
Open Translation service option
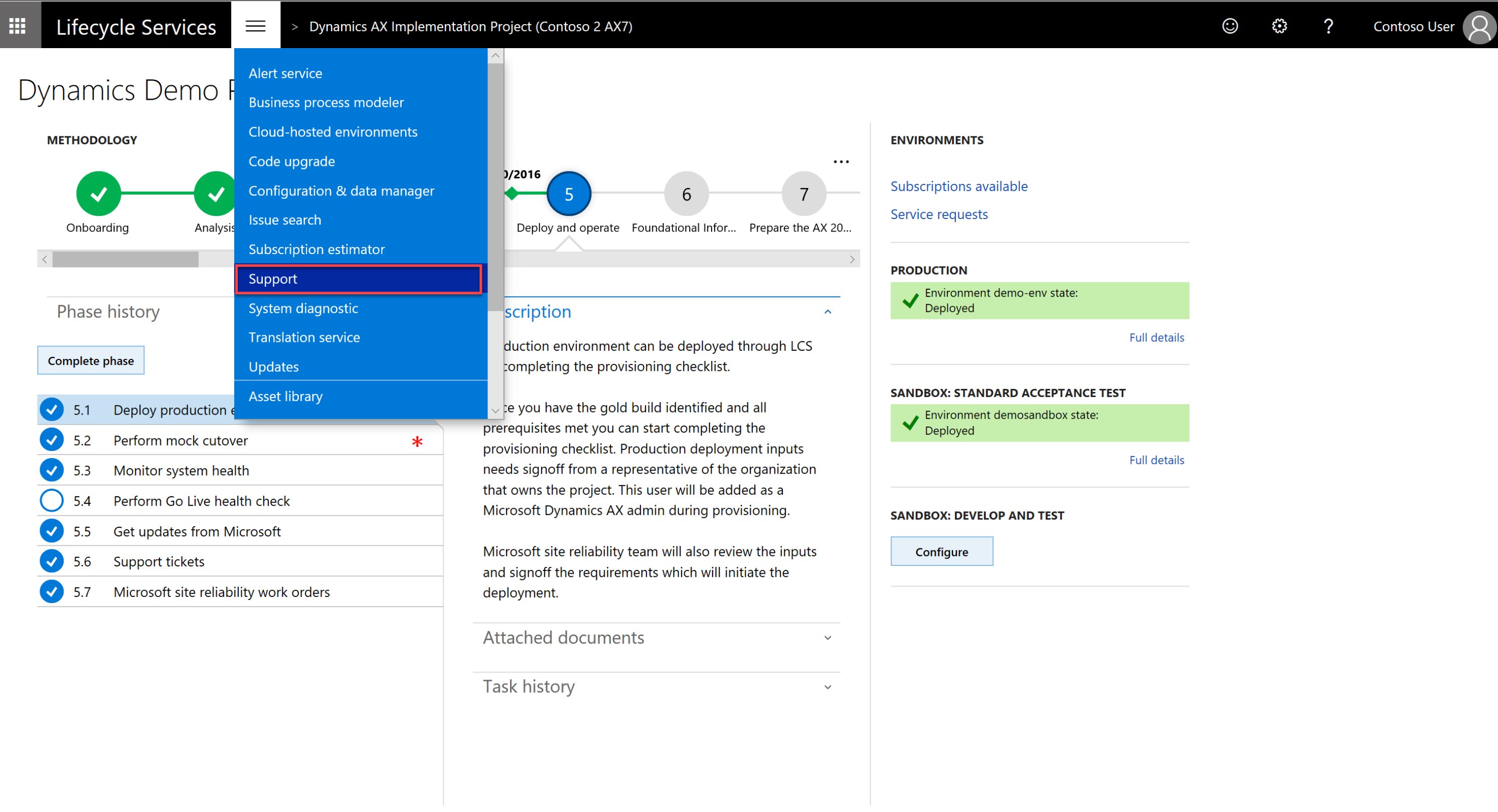pyautogui.click(x=304, y=337)
